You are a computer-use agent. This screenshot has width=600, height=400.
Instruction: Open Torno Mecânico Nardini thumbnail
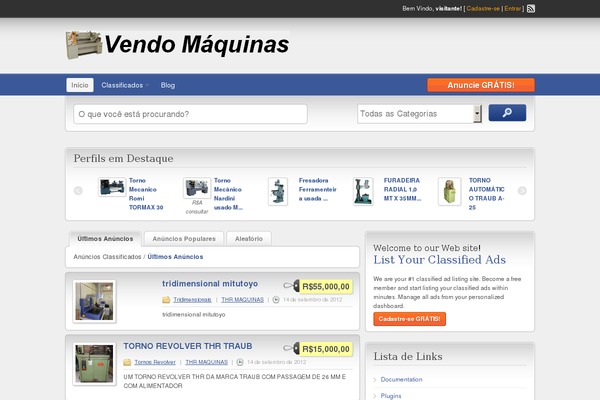point(197,188)
